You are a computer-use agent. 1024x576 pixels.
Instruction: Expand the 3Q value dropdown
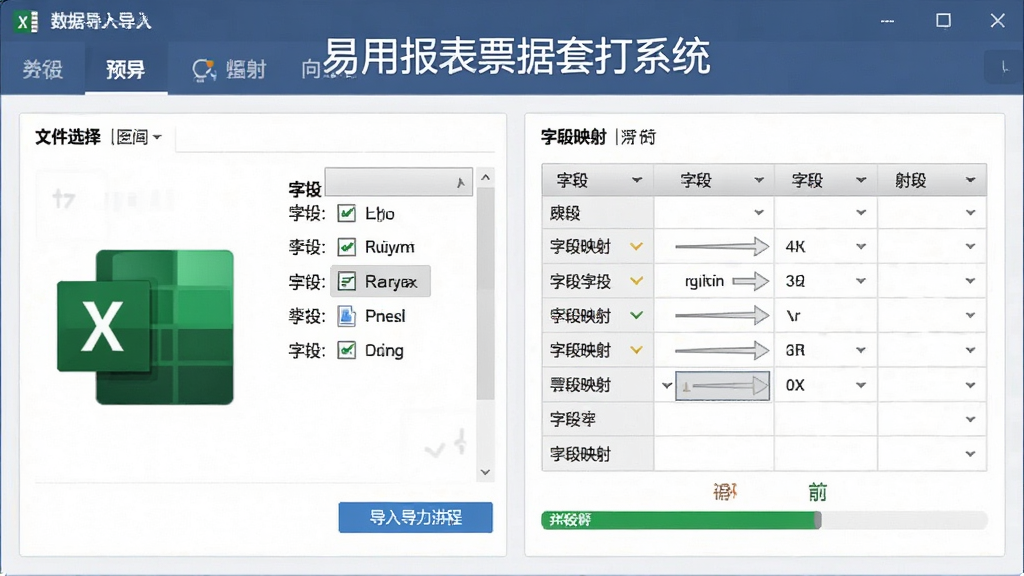[861, 281]
